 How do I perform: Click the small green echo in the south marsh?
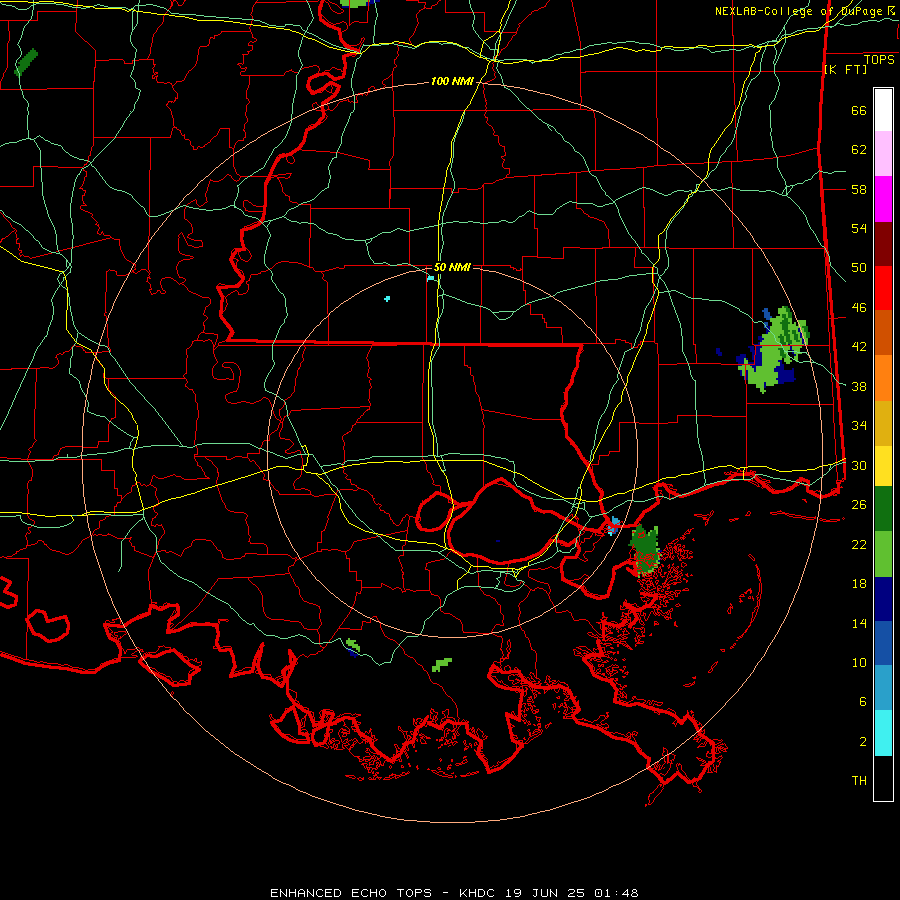(442, 665)
